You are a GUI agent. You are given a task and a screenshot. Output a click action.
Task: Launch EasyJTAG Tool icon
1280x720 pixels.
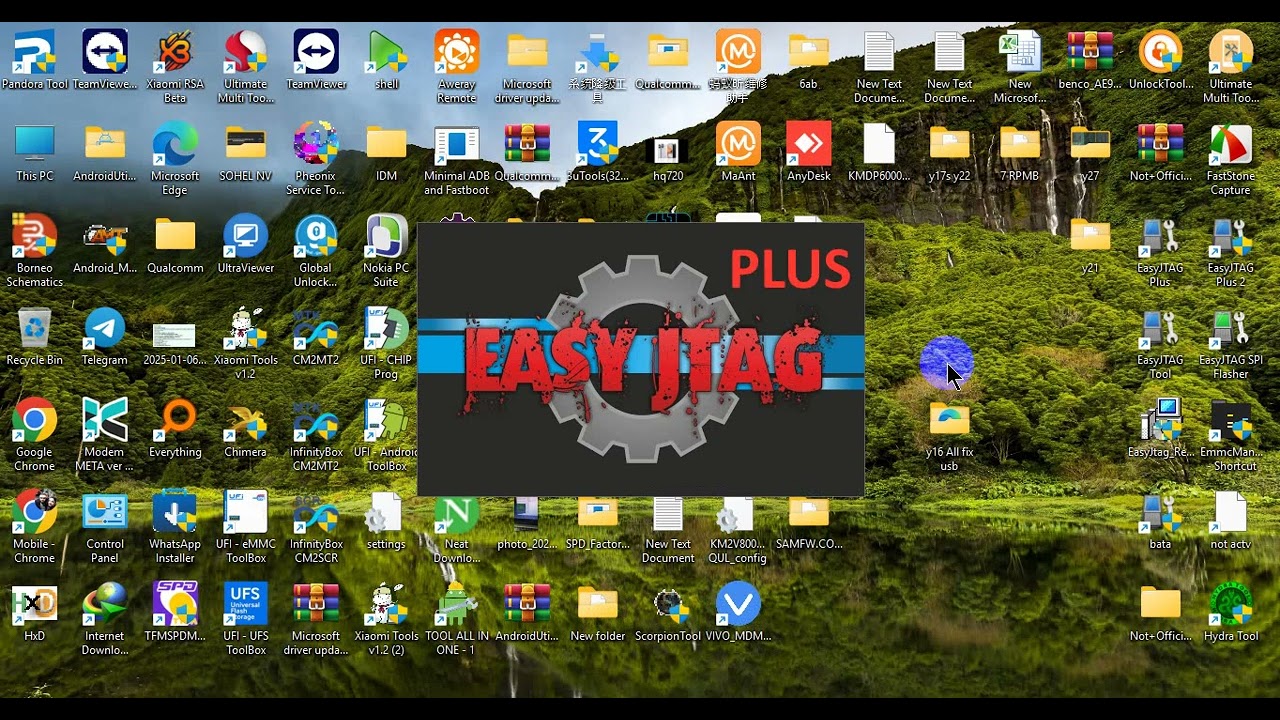(x=1160, y=343)
